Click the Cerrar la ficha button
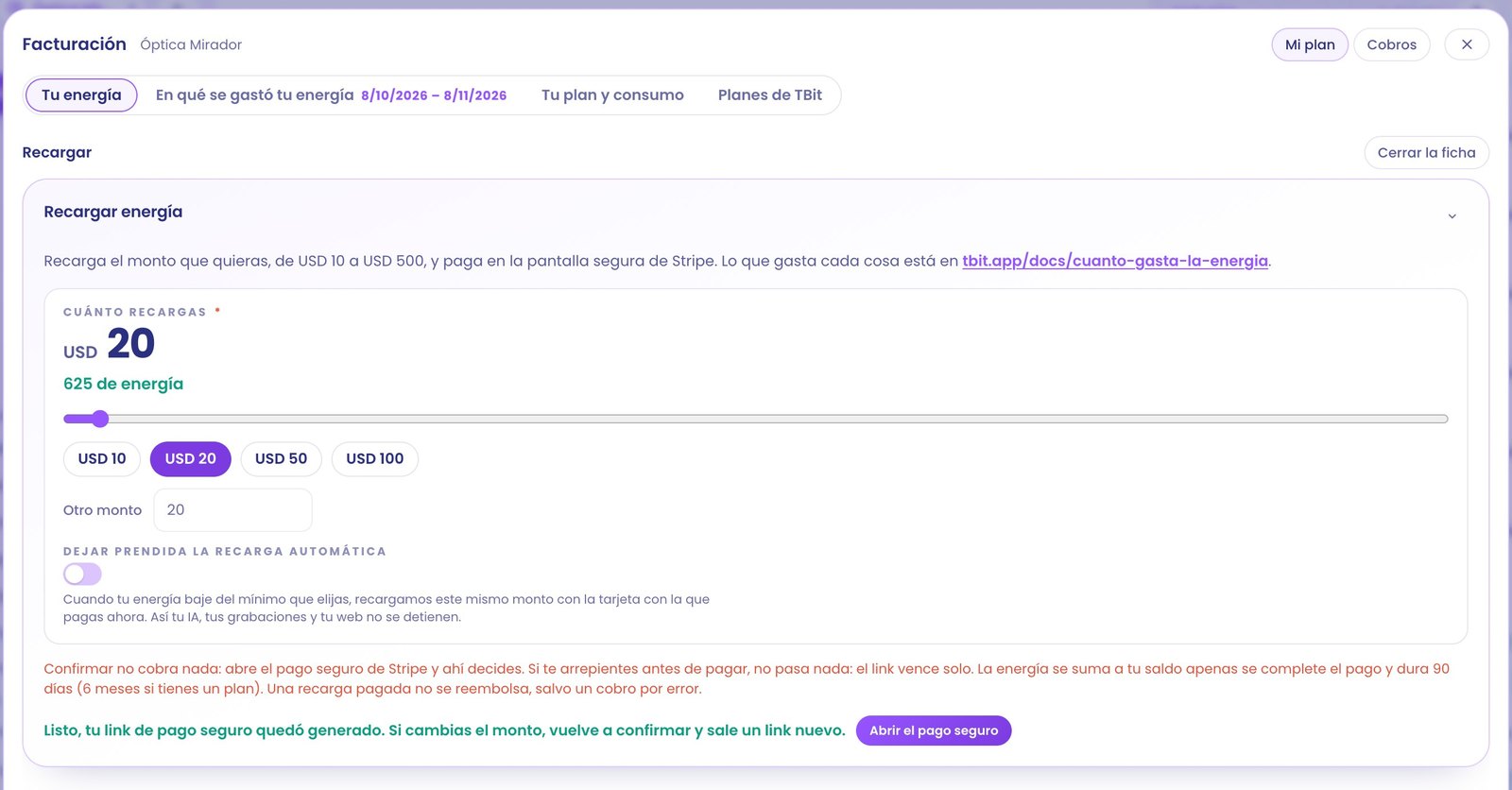This screenshot has height=790, width=1512. [1426, 152]
